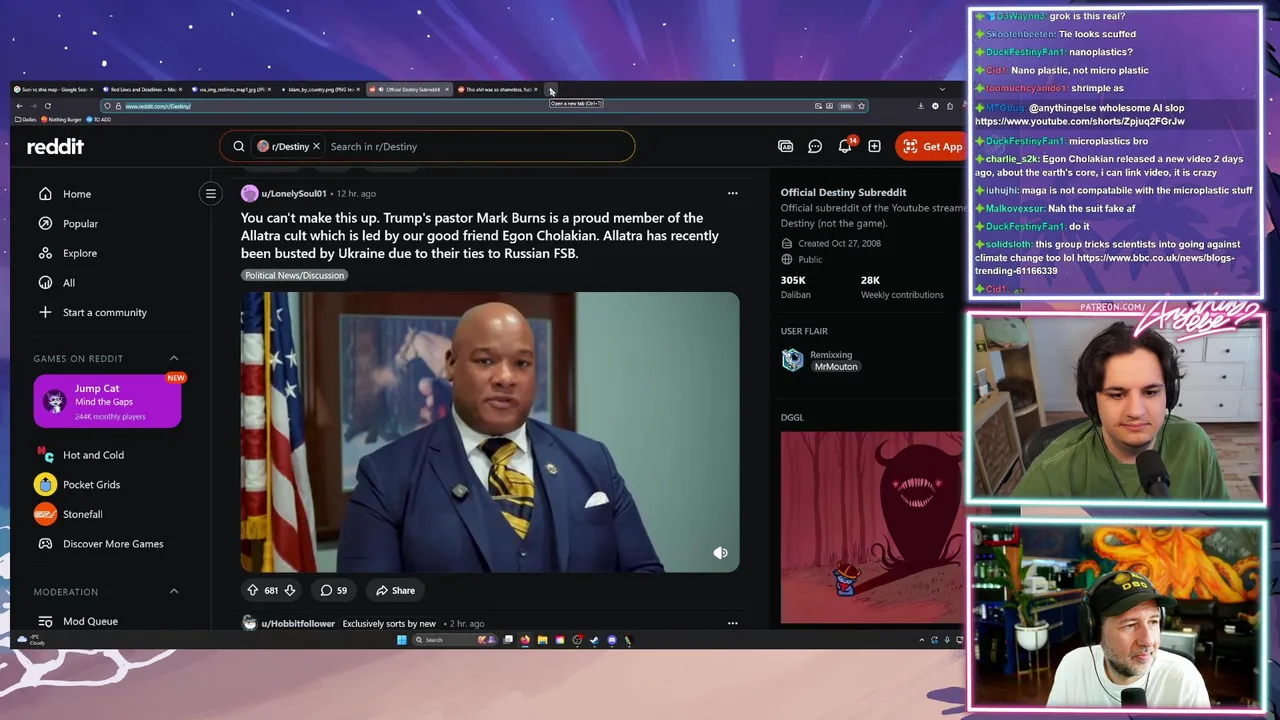Screen dimensions: 1280x720
Task: Open bbc.co.uk link in chat
Action: [1105, 264]
